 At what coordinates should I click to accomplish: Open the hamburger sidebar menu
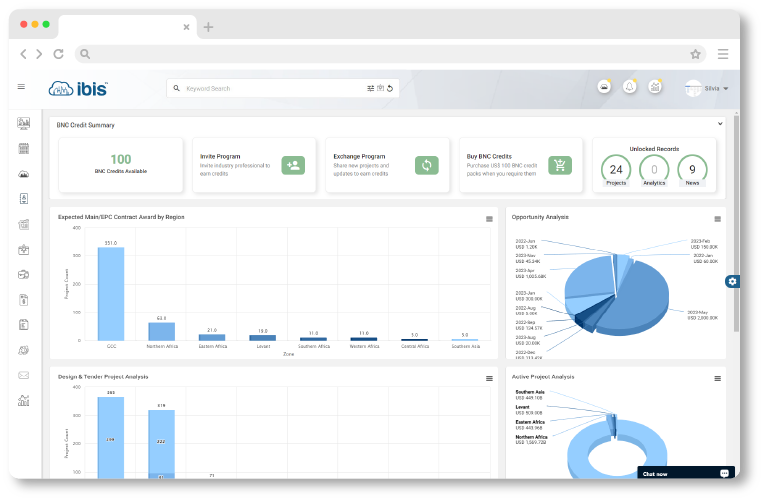[x=21, y=87]
